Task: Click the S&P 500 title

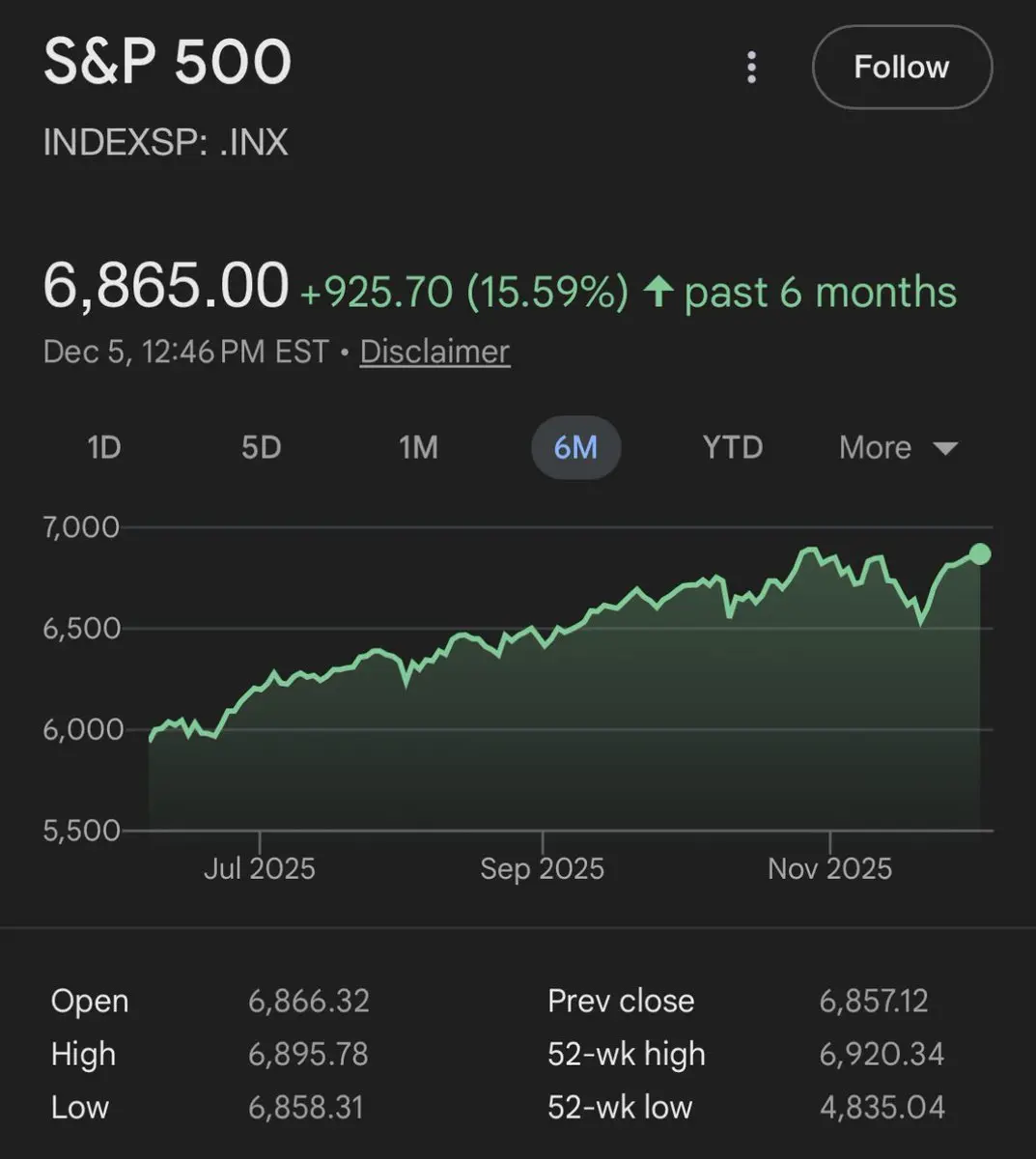Action: tap(167, 64)
